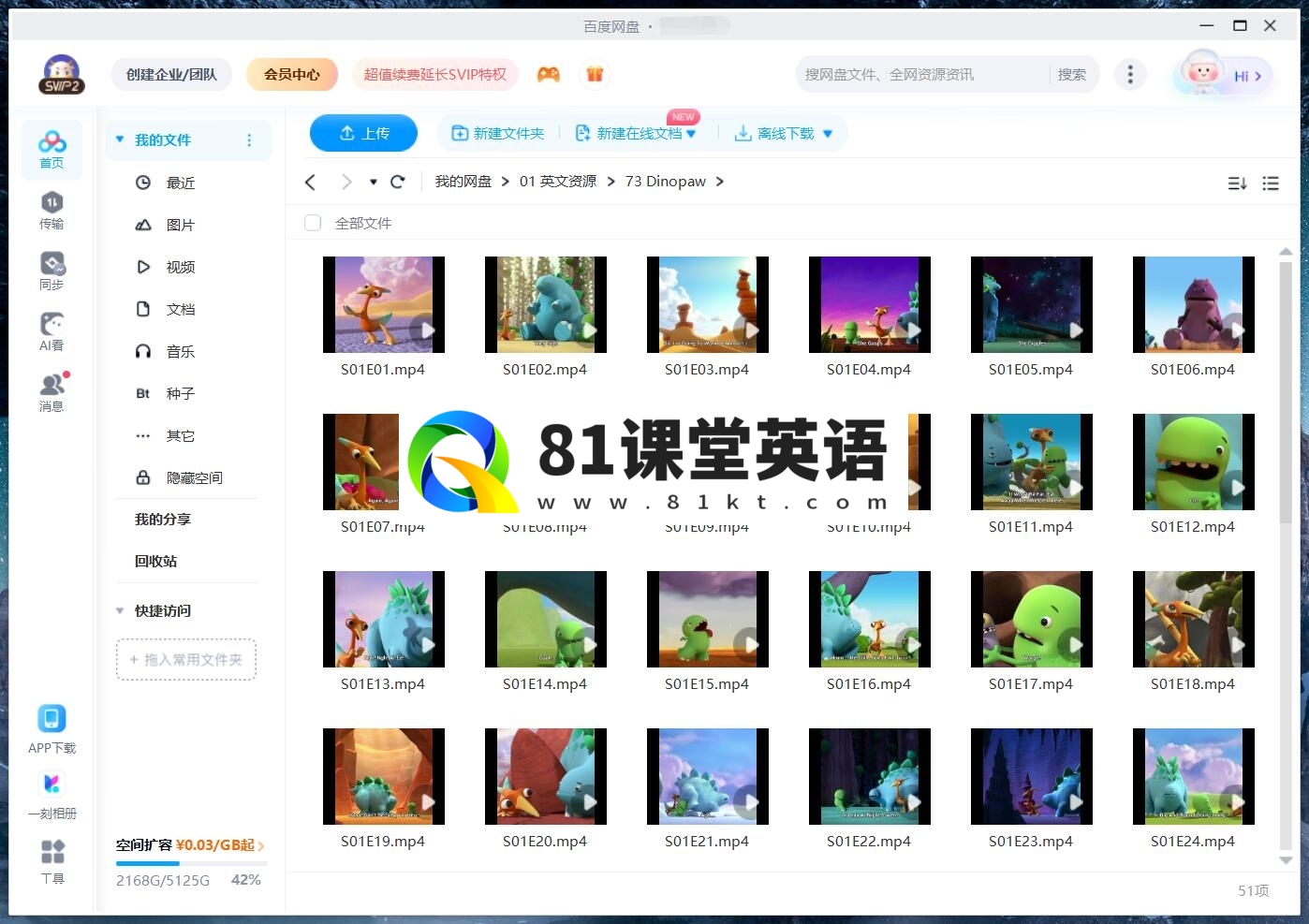
Task: Expand chevron after 01 英文资源 breadcrumb
Action: (x=611, y=182)
